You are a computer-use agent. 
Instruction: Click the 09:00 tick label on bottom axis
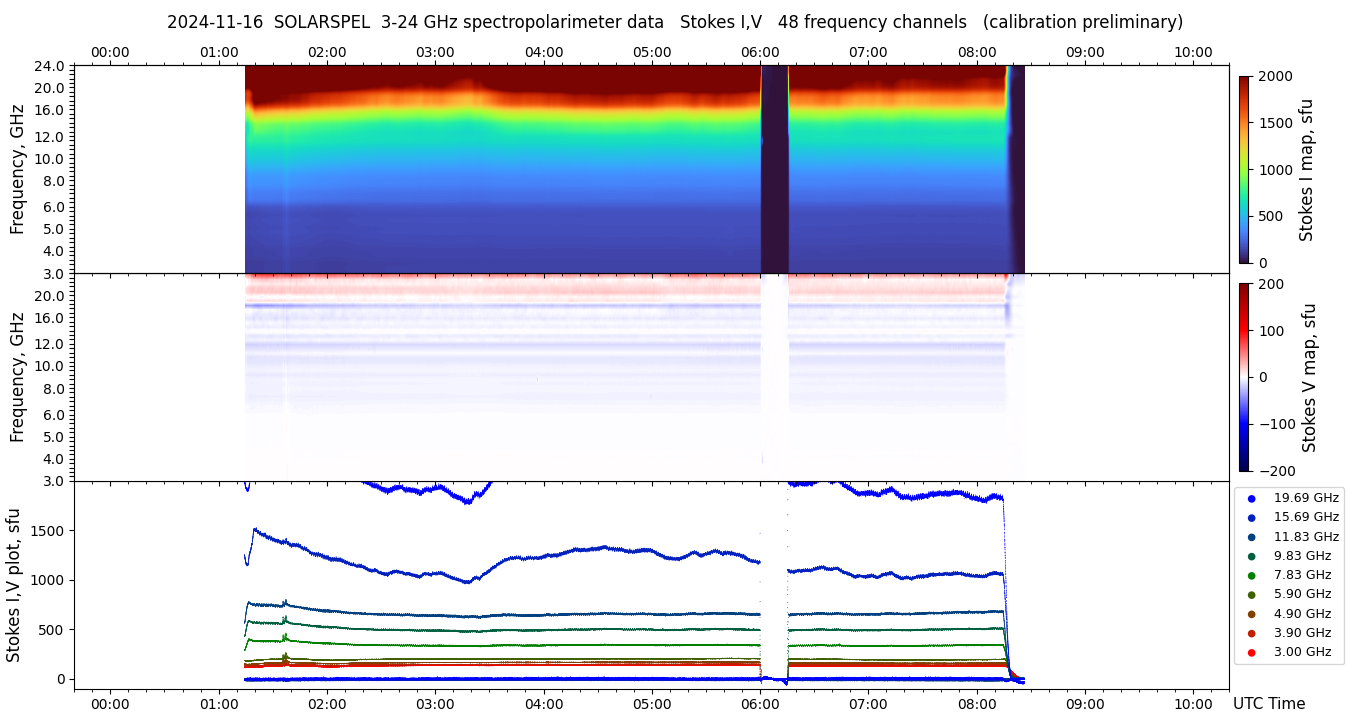(1085, 704)
